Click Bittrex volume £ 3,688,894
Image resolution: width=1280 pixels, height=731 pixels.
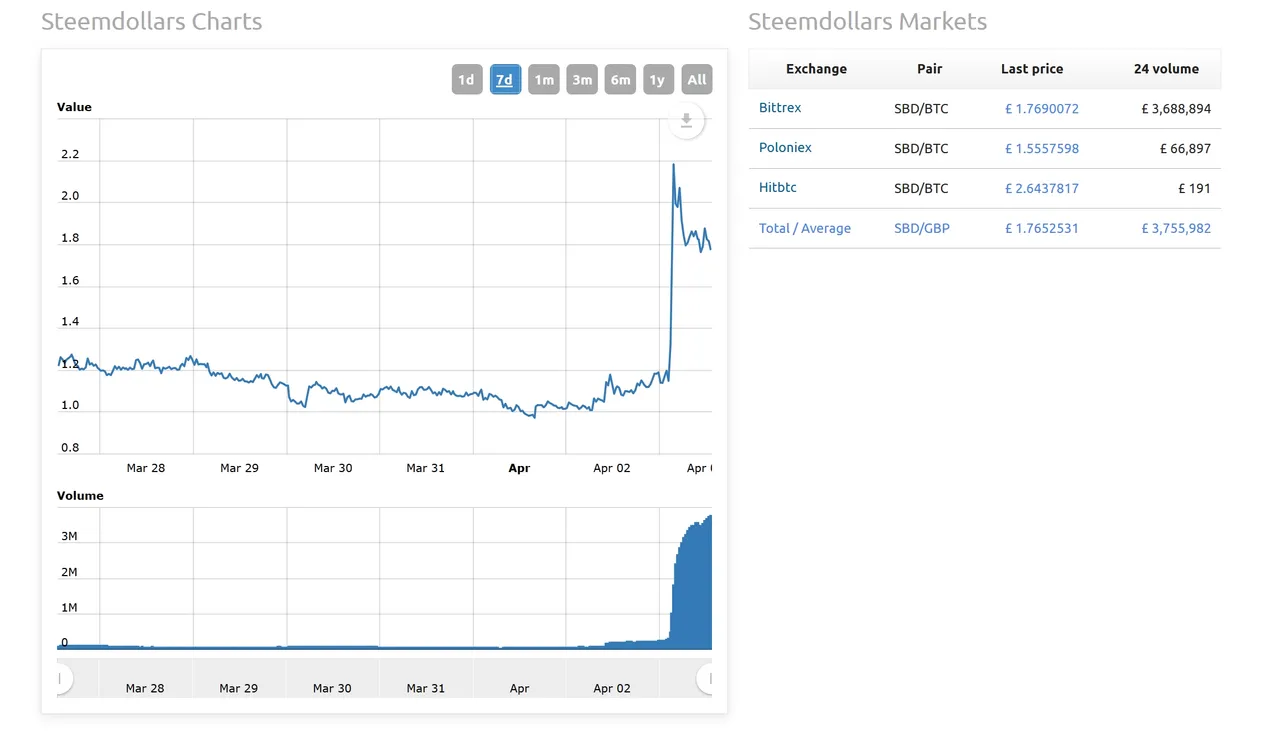(1176, 108)
